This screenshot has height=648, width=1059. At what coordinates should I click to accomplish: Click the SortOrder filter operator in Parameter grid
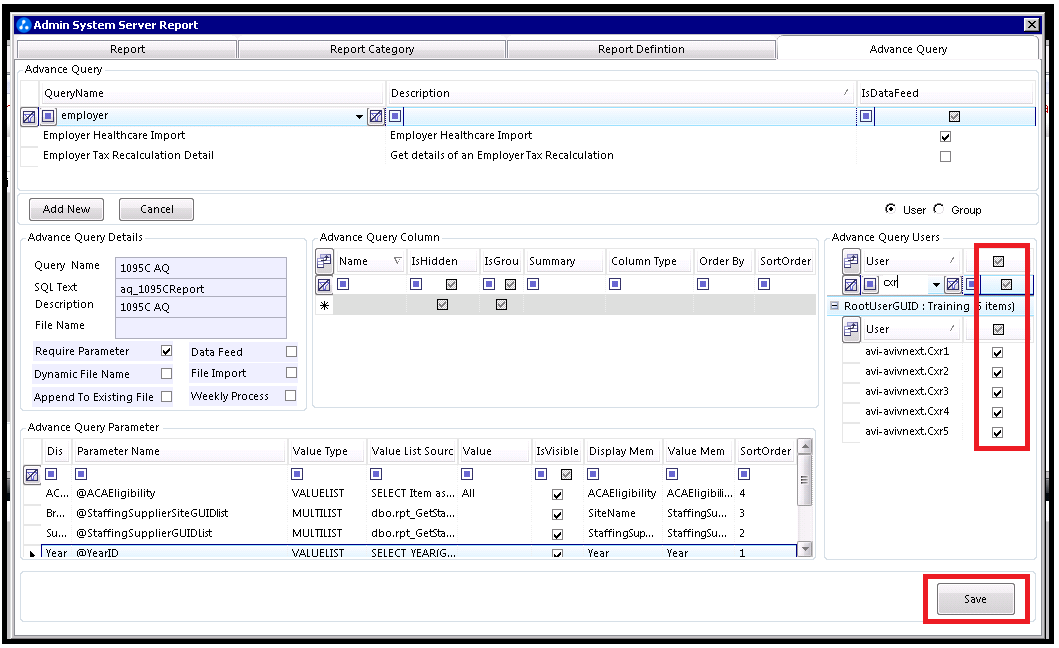click(x=744, y=474)
